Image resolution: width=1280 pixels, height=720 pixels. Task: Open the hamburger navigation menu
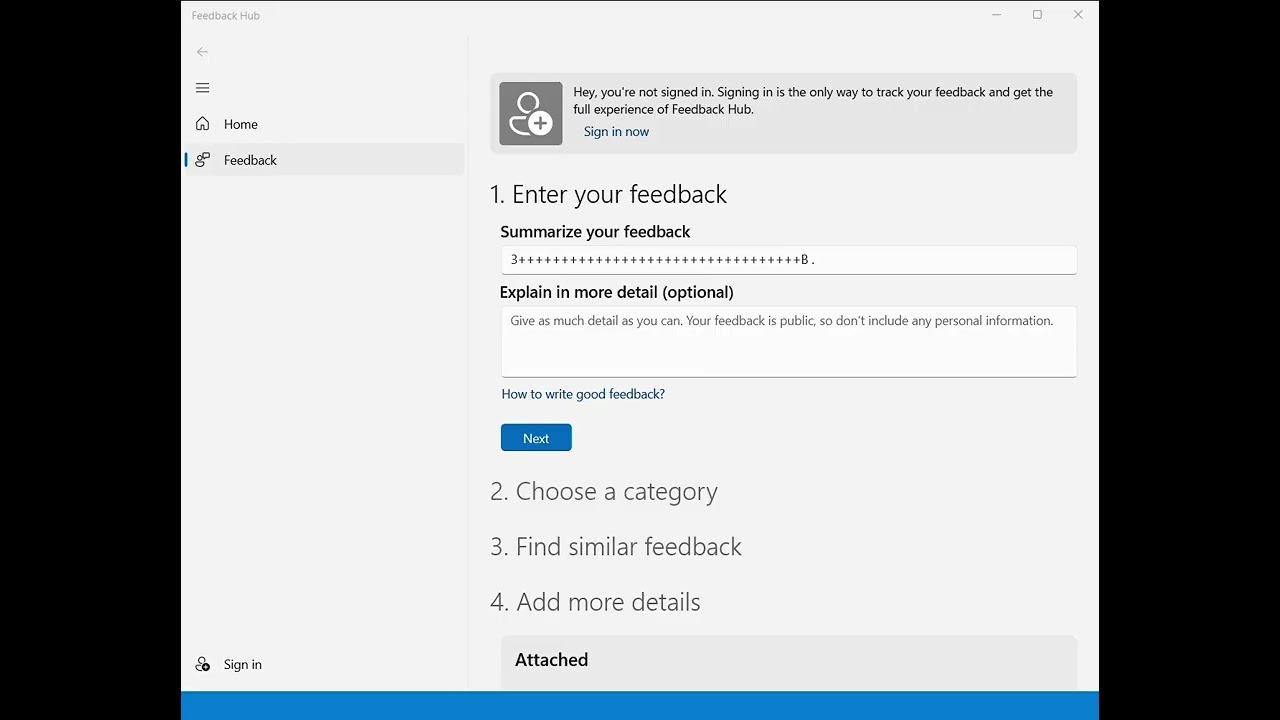point(202,88)
